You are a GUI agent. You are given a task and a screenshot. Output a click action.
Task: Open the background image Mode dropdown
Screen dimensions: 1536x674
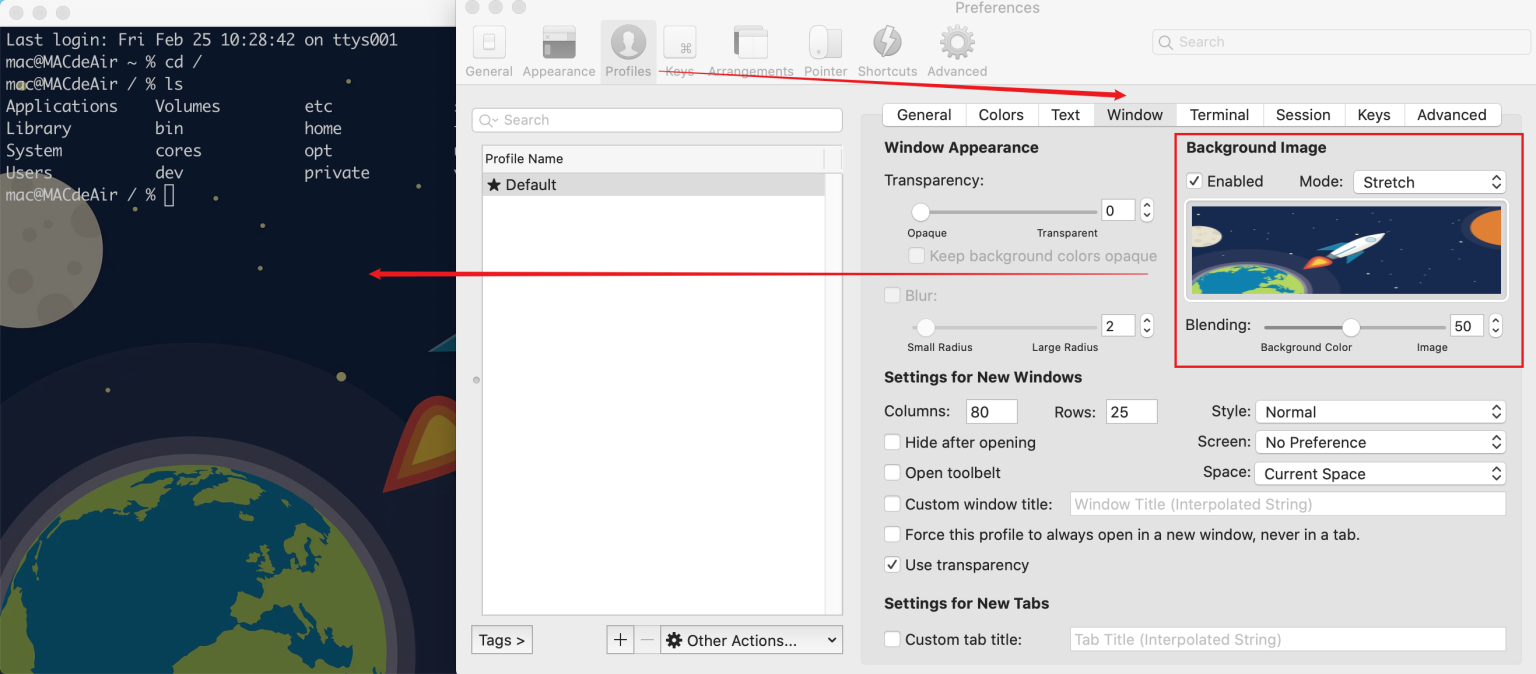(1429, 182)
